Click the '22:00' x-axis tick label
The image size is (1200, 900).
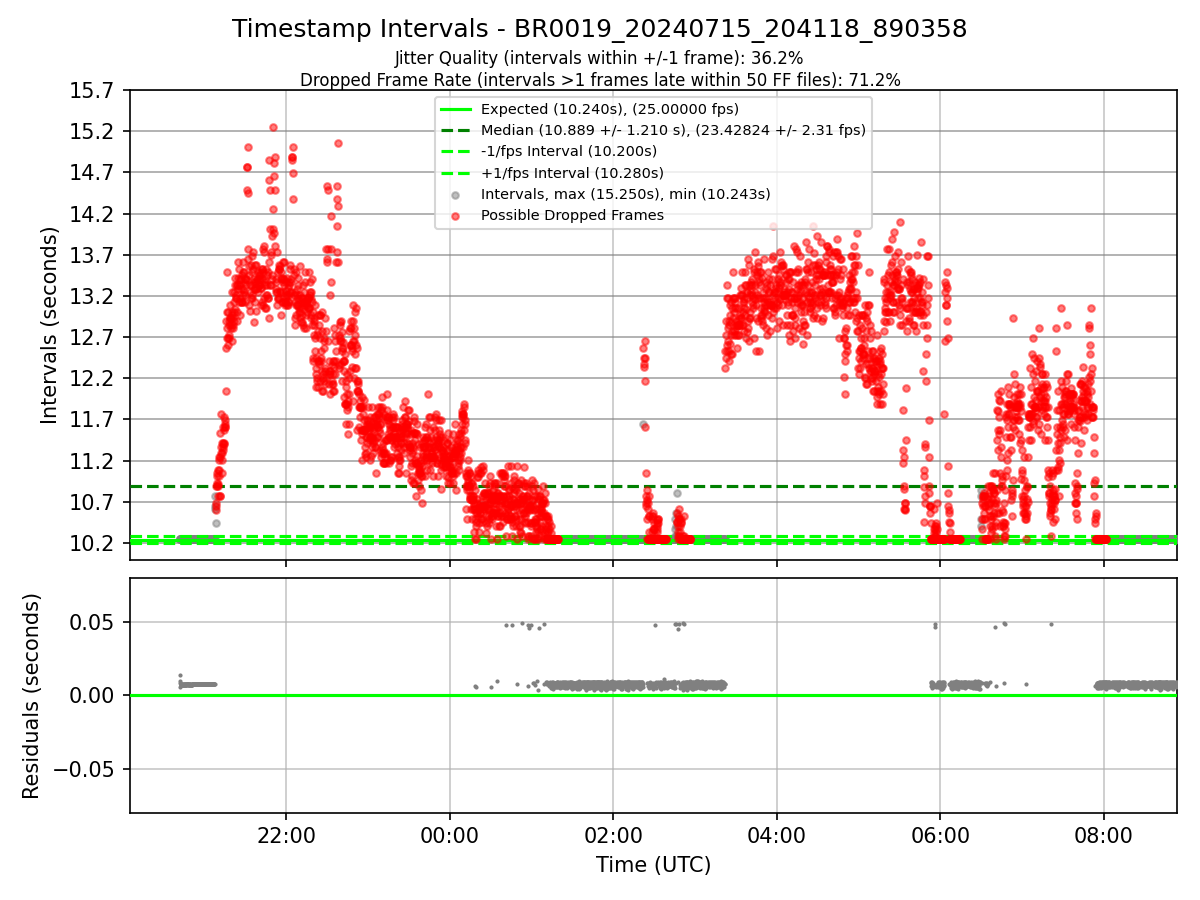(286, 835)
